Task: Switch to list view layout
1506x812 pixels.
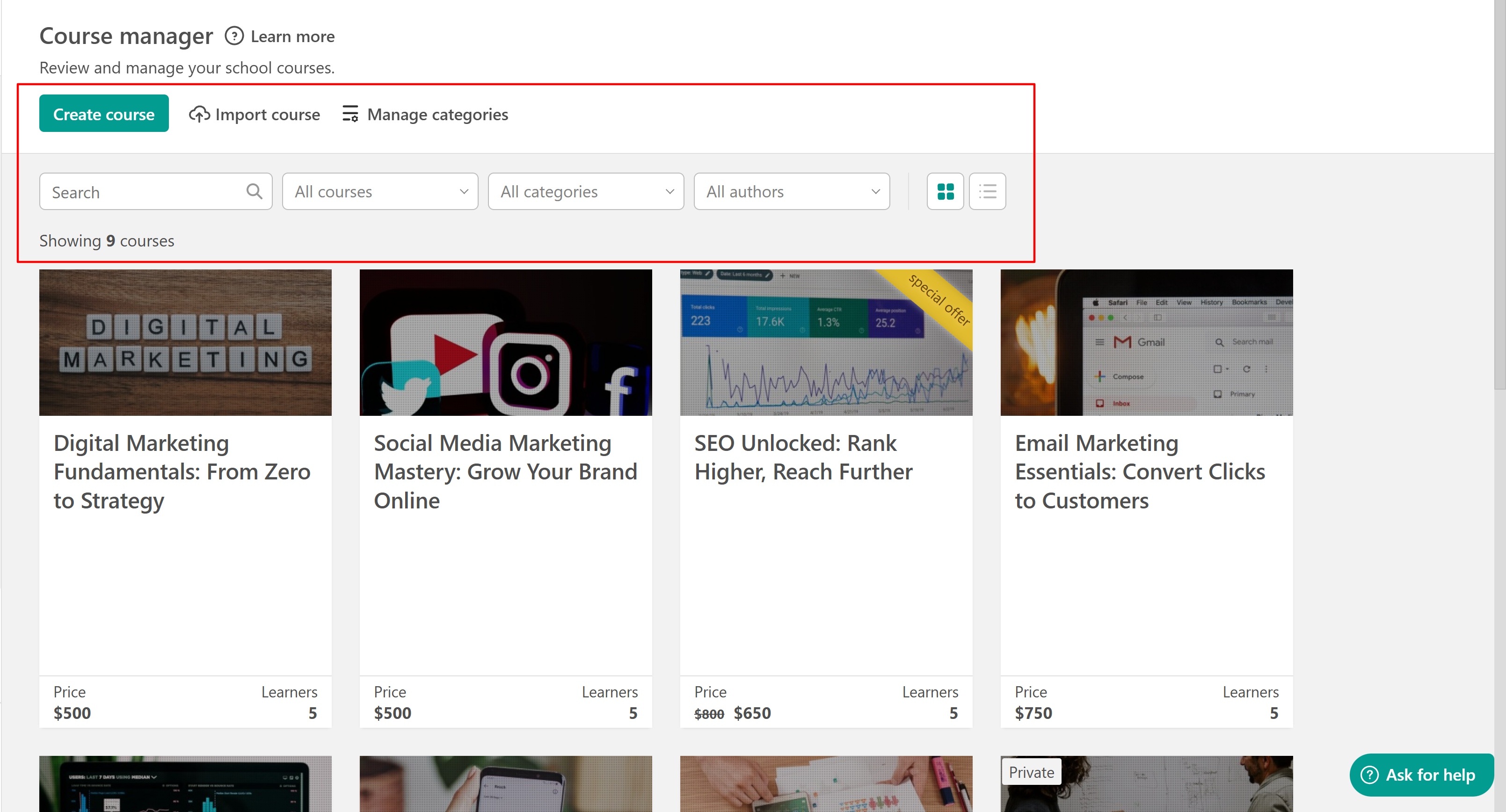Action: [x=987, y=191]
